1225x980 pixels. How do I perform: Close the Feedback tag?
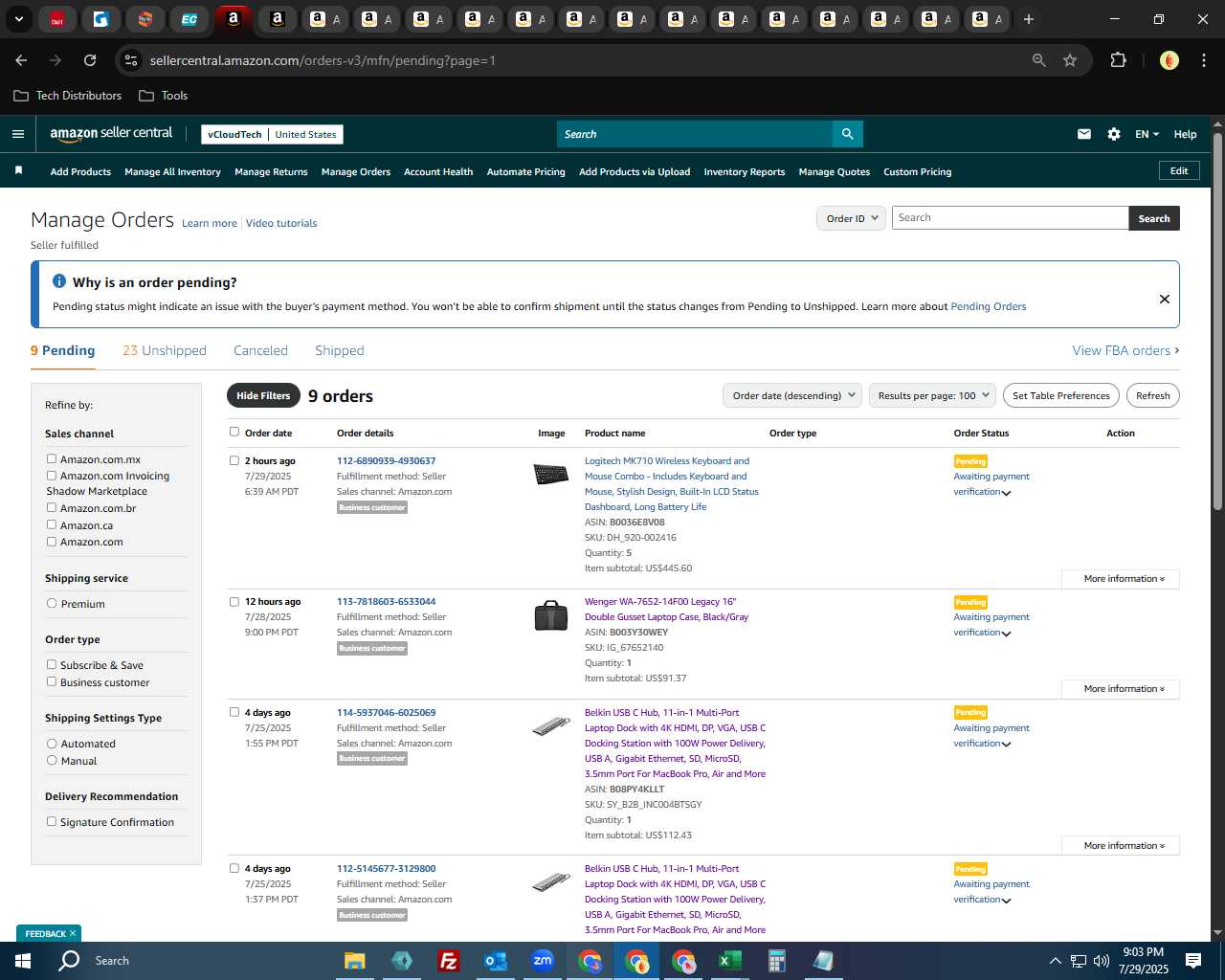[73, 933]
